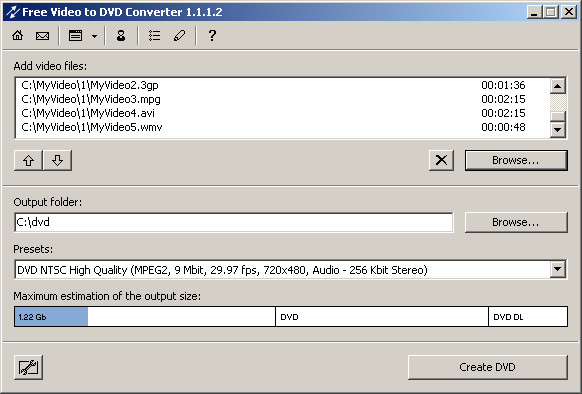This screenshot has height=394, width=582.
Task: Close the Free Video to DVD Converter window
Action: (x=569, y=12)
